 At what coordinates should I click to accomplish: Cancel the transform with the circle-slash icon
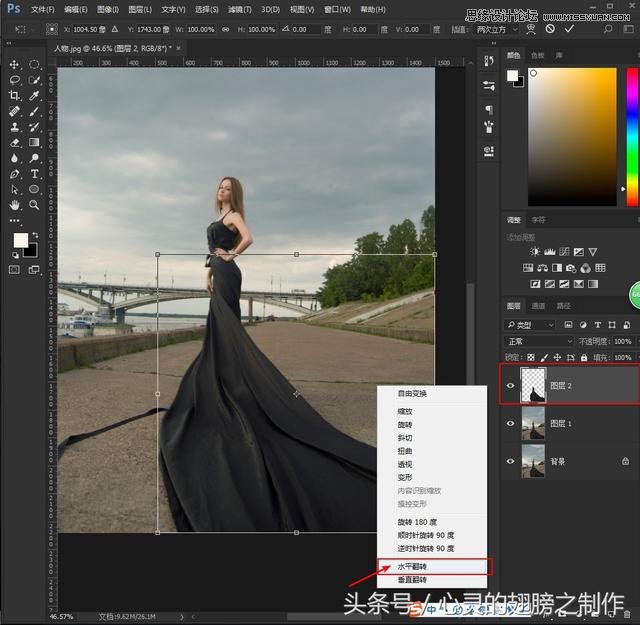click(x=549, y=28)
